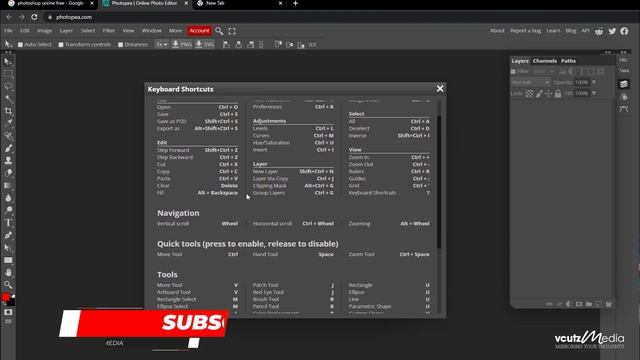Open the zoom factor 1x dropdown
The height and width of the screenshot is (360, 640).
coord(162,44)
